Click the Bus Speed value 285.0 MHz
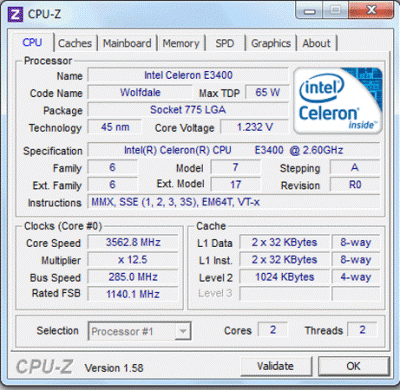400x390 pixels. tap(133, 277)
